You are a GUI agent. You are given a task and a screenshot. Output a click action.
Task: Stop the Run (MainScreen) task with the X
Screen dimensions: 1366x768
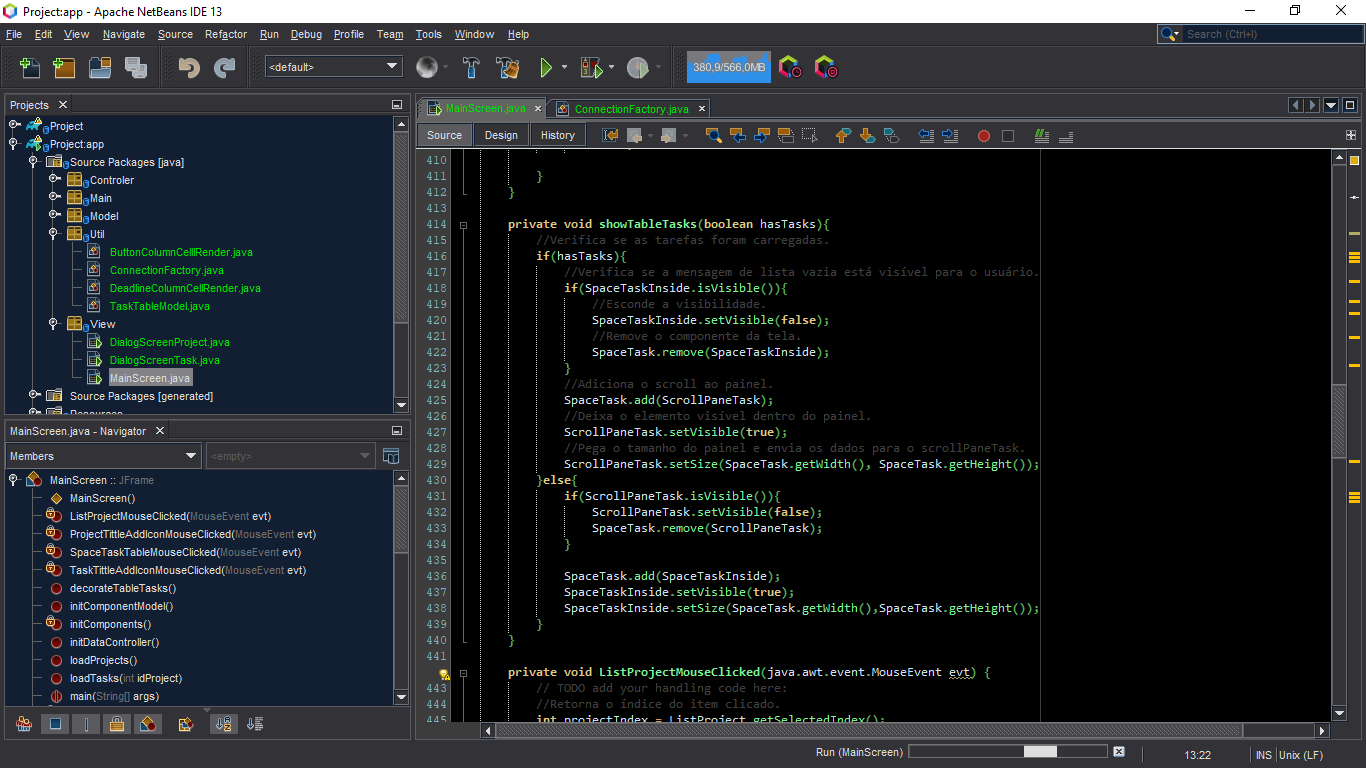click(x=1118, y=751)
